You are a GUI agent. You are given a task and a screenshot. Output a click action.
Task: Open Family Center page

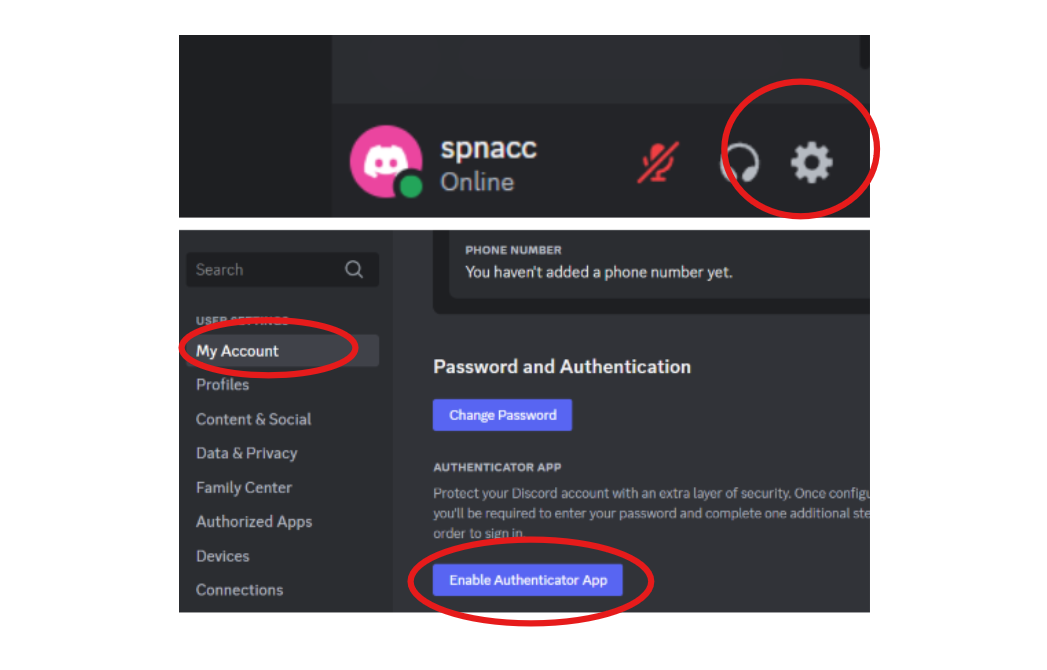tap(244, 488)
